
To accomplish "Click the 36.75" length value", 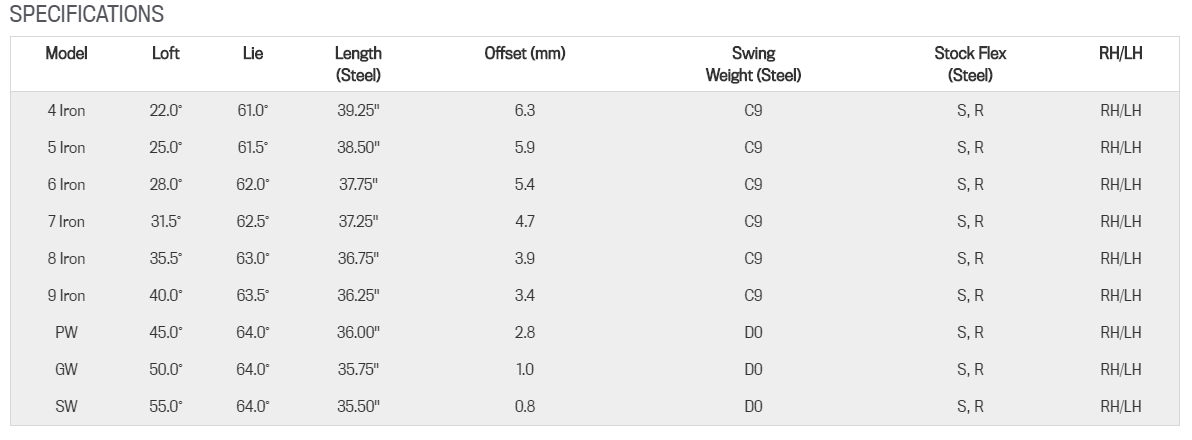I will coord(358,259).
